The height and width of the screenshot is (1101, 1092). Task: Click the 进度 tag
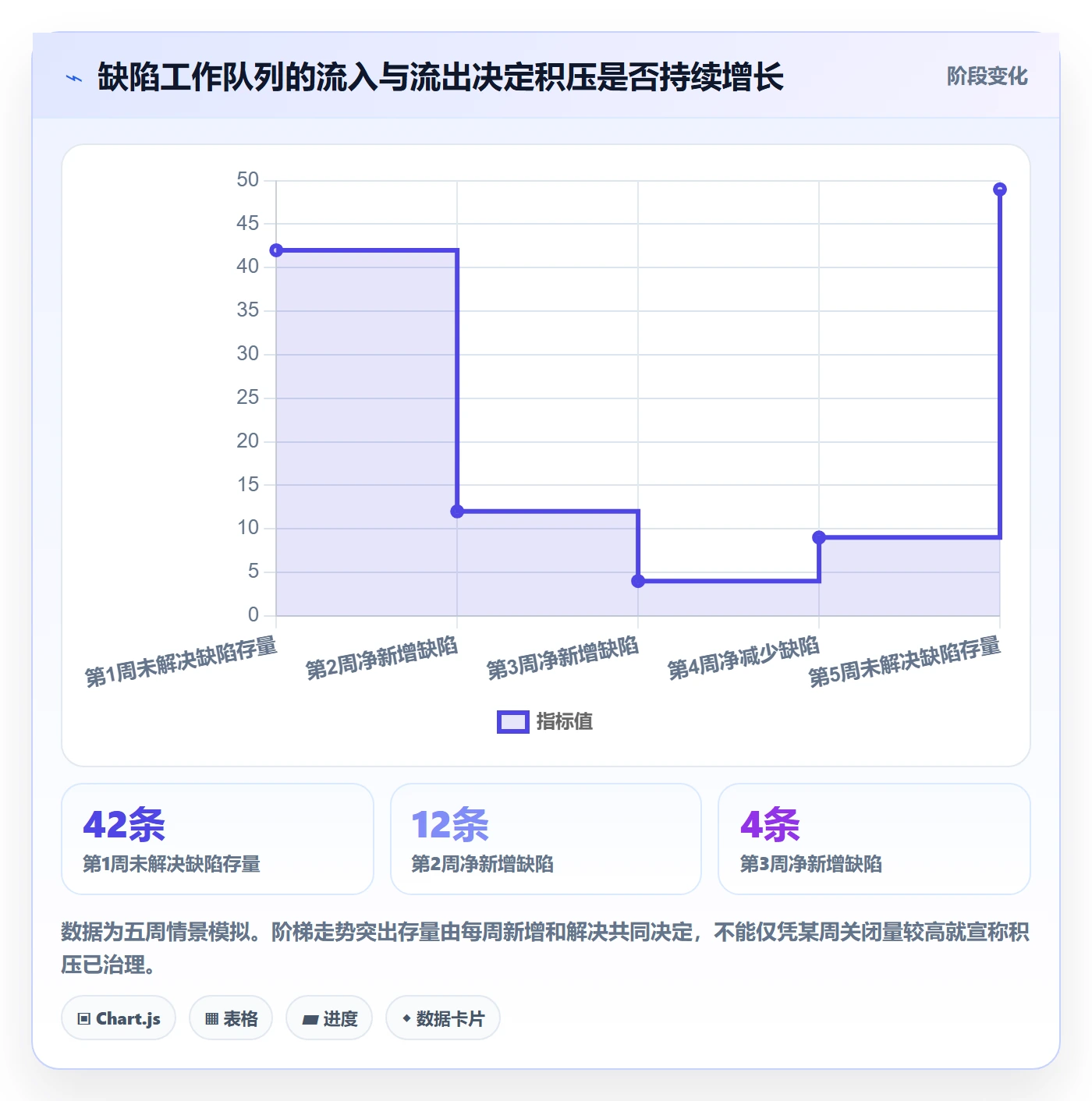click(x=329, y=1018)
